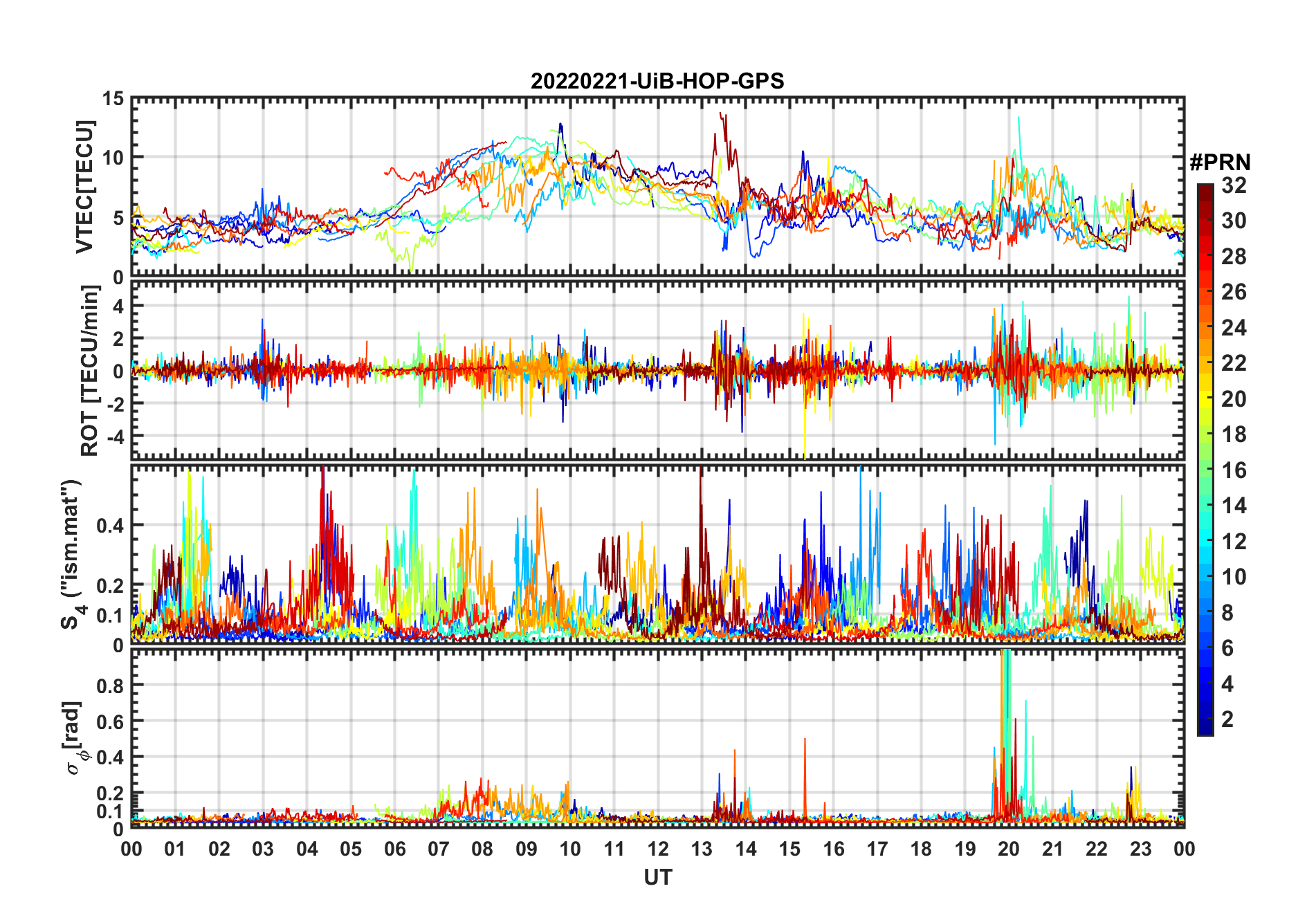Select colorbar tick label 20

[1234, 399]
